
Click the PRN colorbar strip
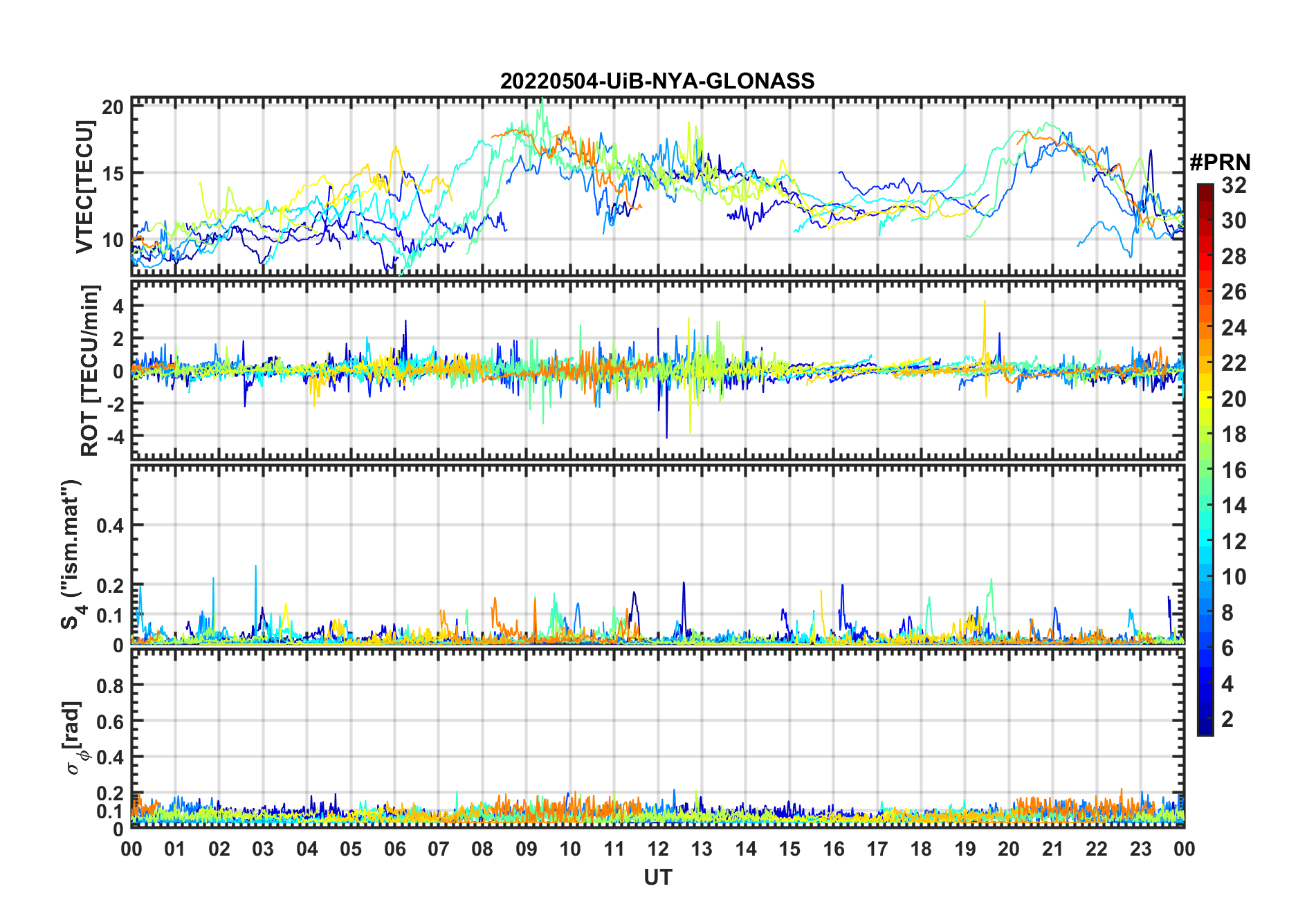pyautogui.click(x=1205, y=459)
